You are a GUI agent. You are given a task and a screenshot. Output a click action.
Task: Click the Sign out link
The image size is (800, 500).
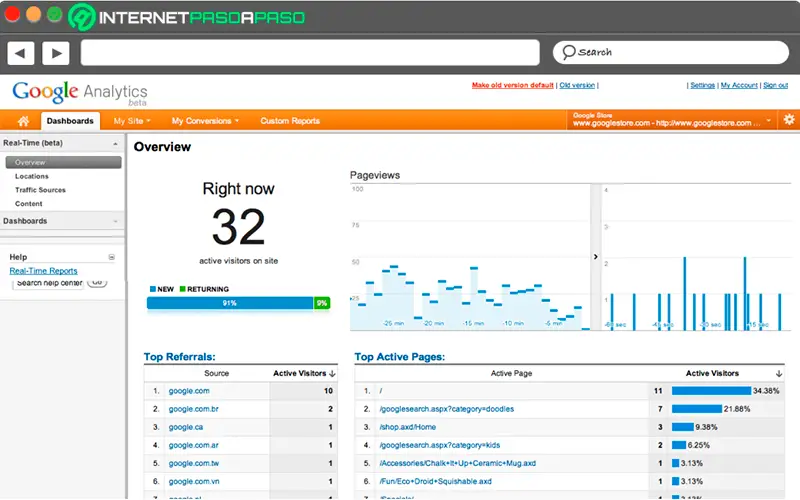(776, 85)
